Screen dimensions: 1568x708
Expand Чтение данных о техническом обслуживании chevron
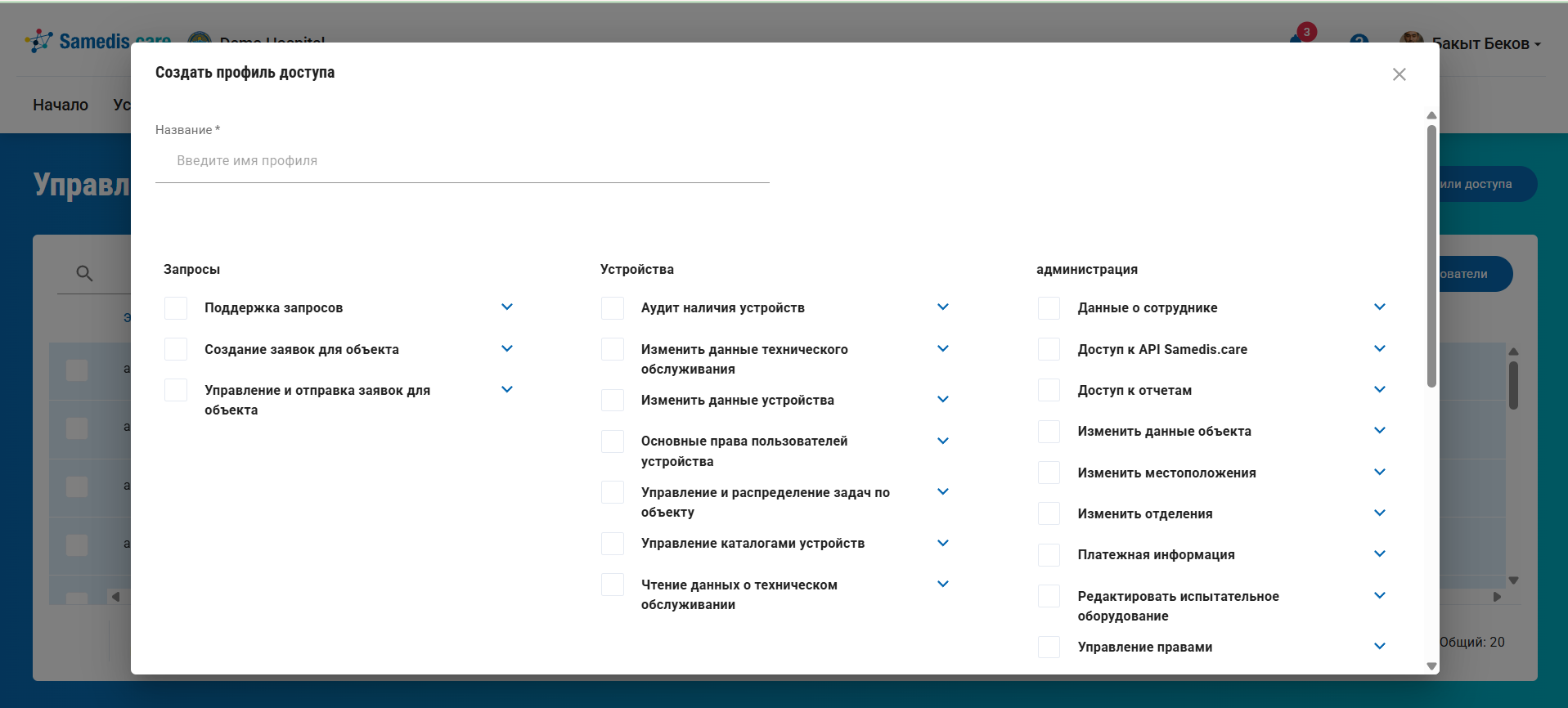[943, 584]
